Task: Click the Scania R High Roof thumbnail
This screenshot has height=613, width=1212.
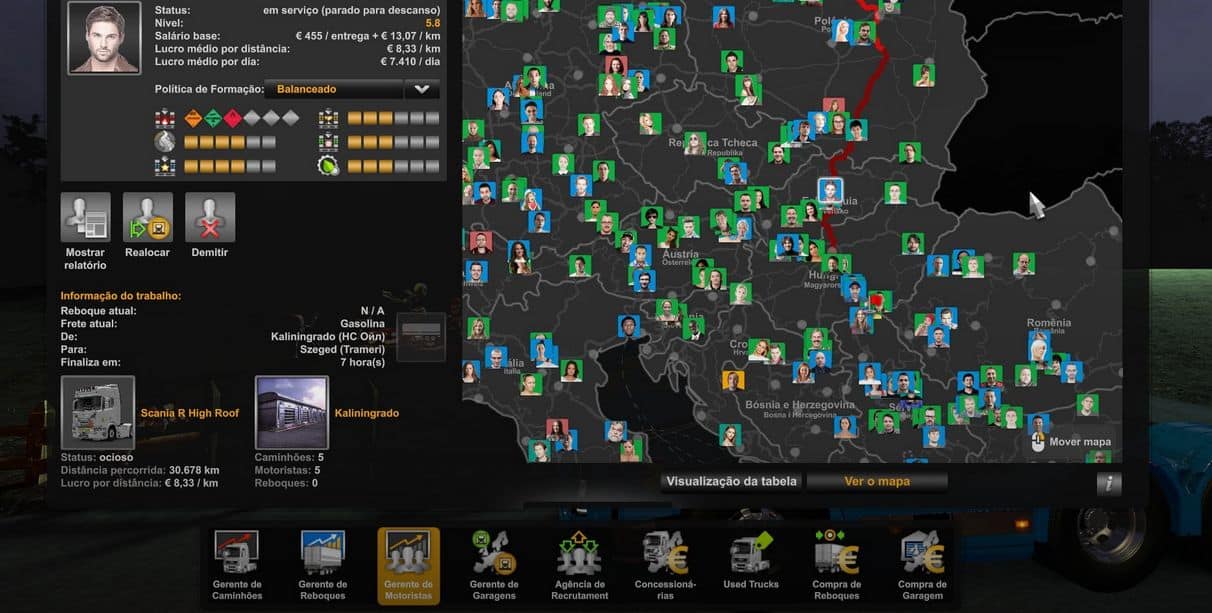Action: click(97, 413)
